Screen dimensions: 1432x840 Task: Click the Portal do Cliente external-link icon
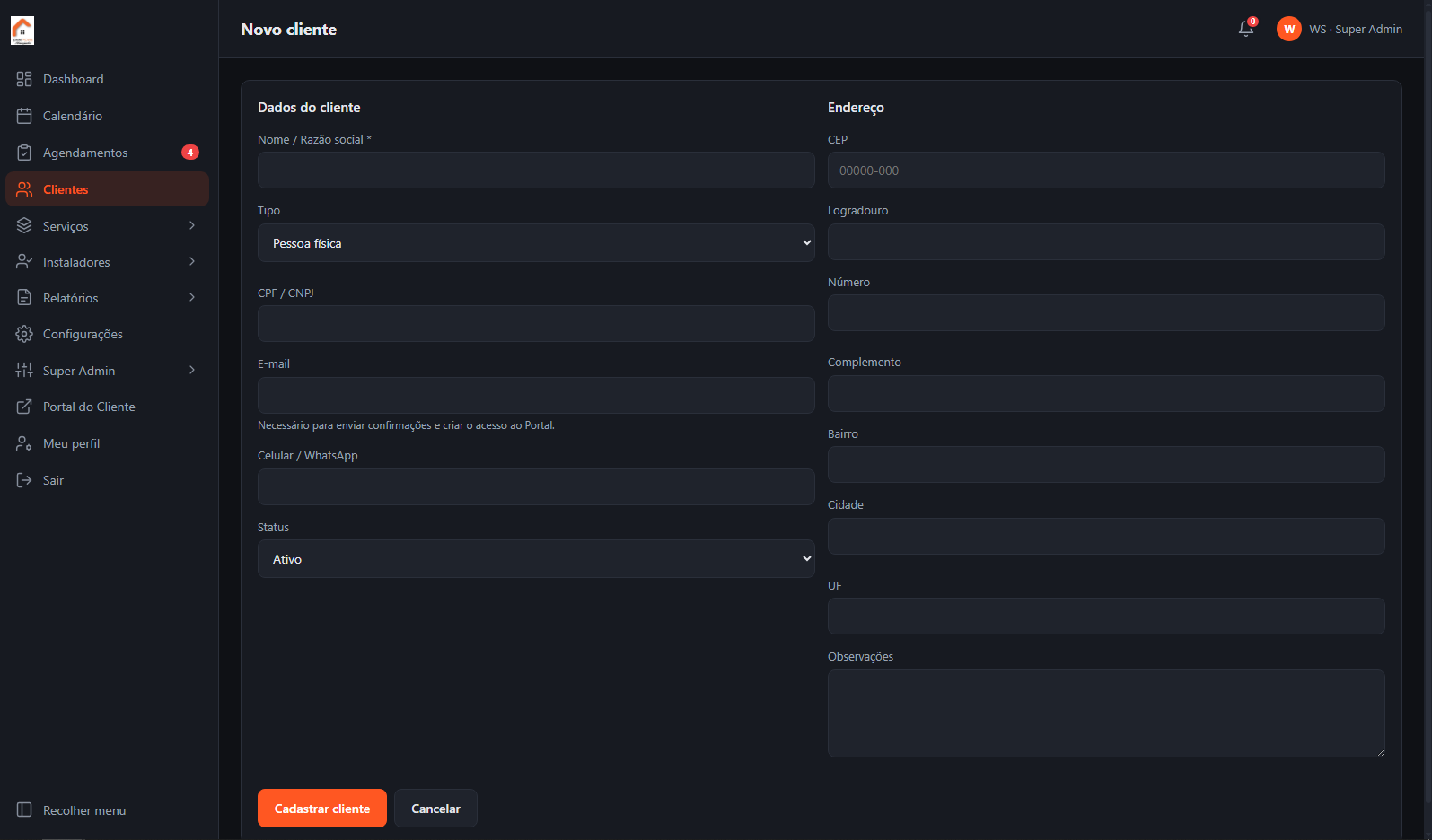(24, 407)
